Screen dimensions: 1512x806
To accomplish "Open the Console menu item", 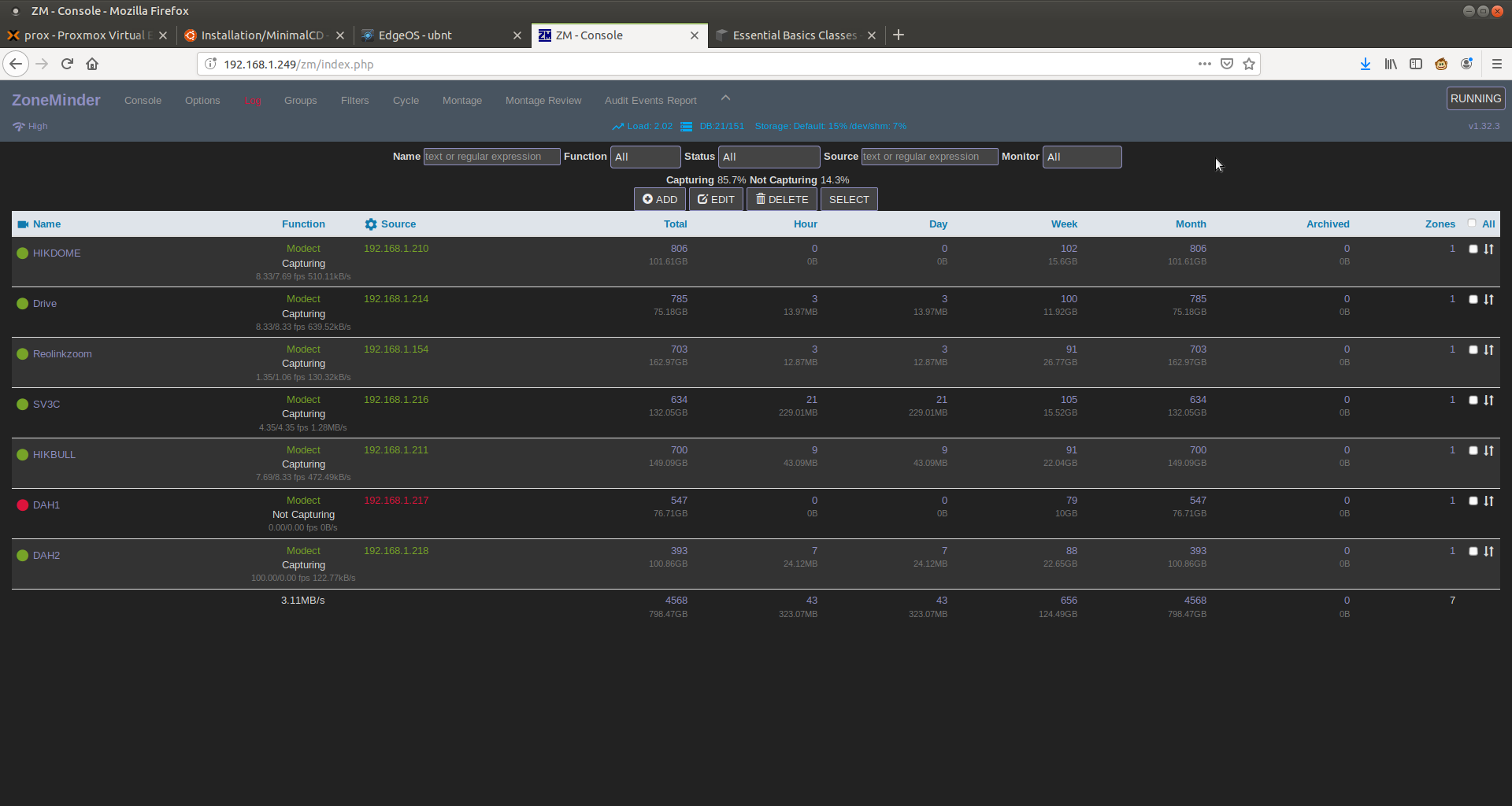I will pos(143,101).
